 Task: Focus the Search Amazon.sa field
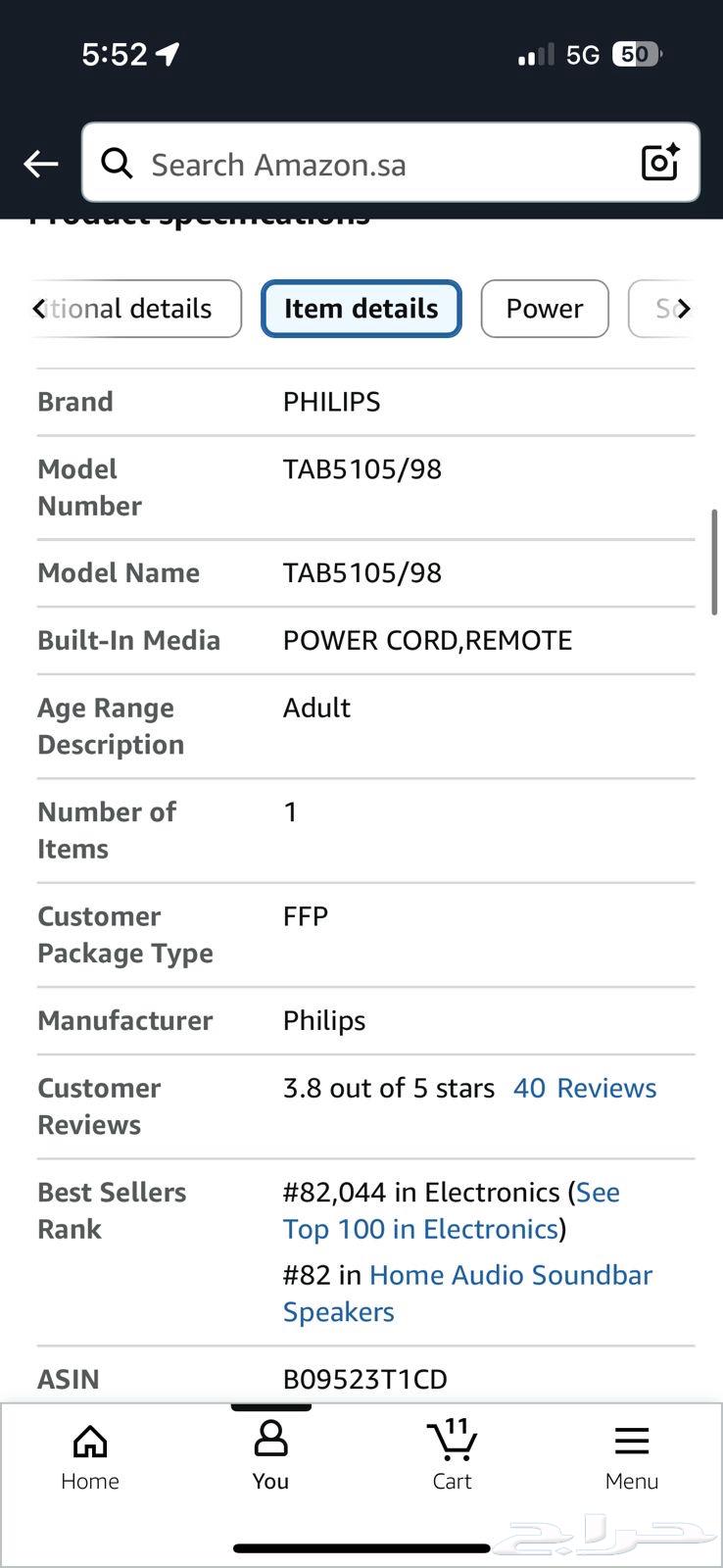coord(391,163)
